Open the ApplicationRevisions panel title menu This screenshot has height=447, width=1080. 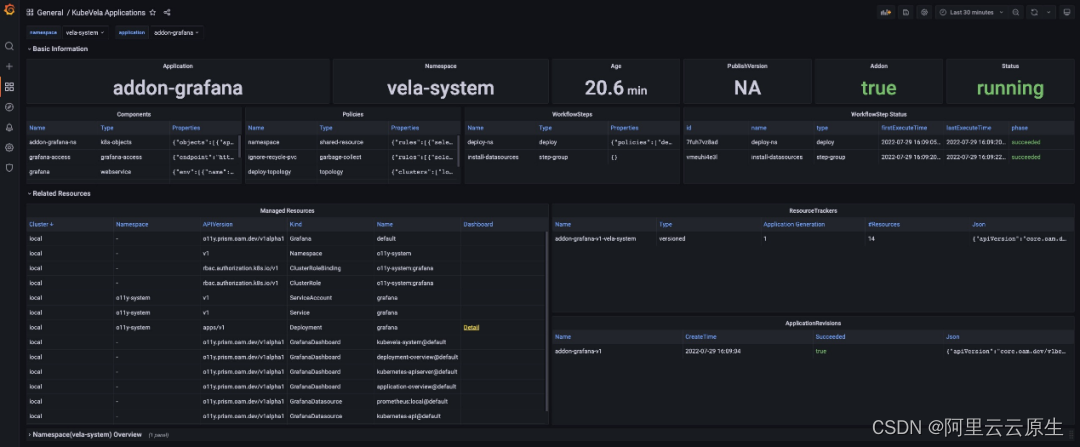[813, 323]
